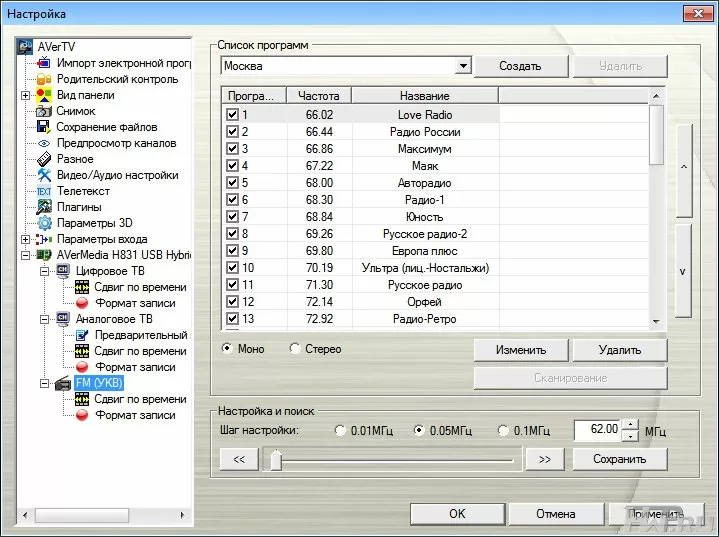This screenshot has height=537, width=719.
Task: Select the Snapshot camera icon
Action: (44, 111)
